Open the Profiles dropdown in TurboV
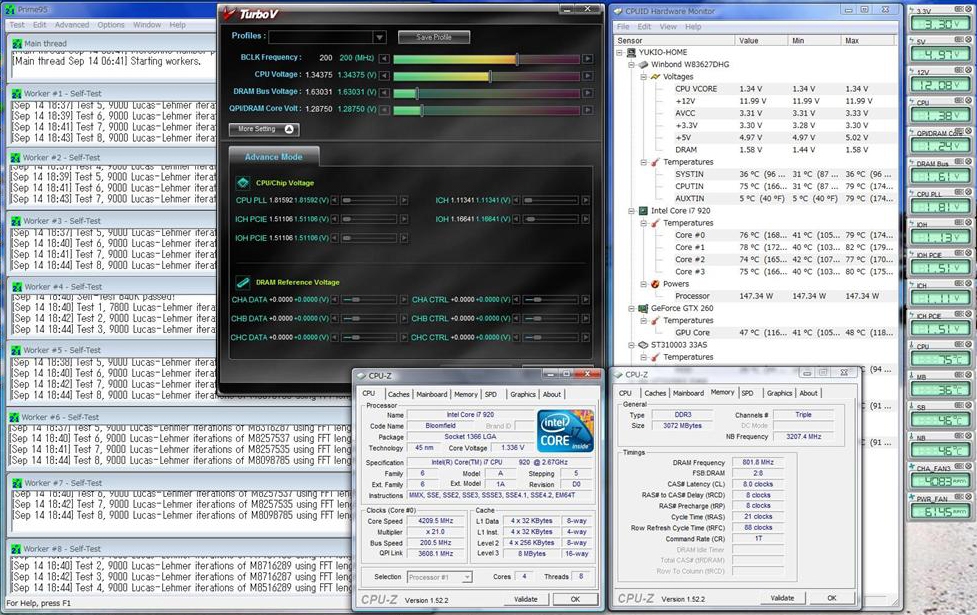 tap(379, 37)
